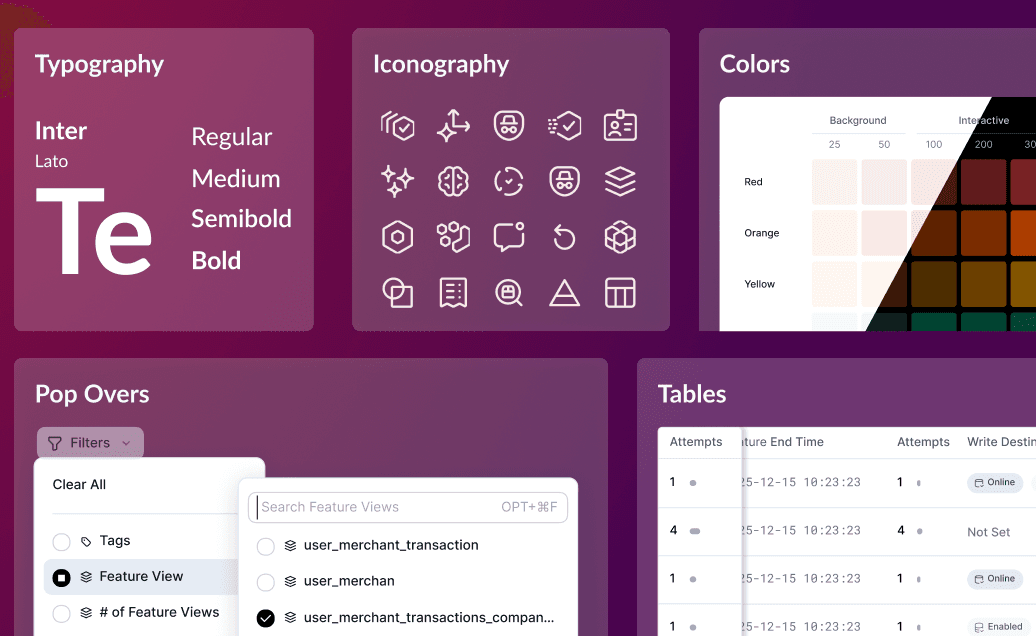The width and height of the screenshot is (1036, 636).
Task: Toggle the Feature View radio button
Action: click(x=61, y=578)
